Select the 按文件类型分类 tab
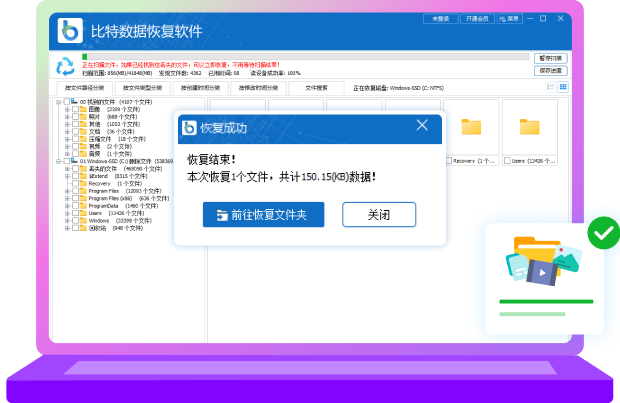The width and height of the screenshot is (620, 403). tap(142, 88)
